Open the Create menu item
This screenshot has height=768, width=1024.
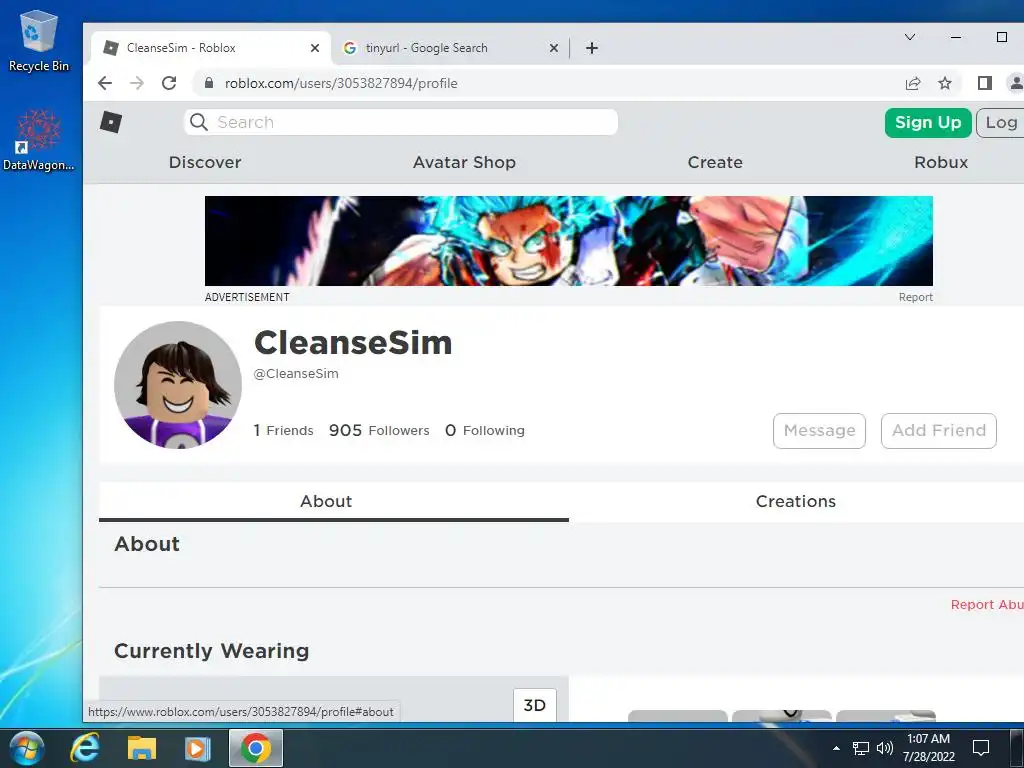(x=715, y=162)
